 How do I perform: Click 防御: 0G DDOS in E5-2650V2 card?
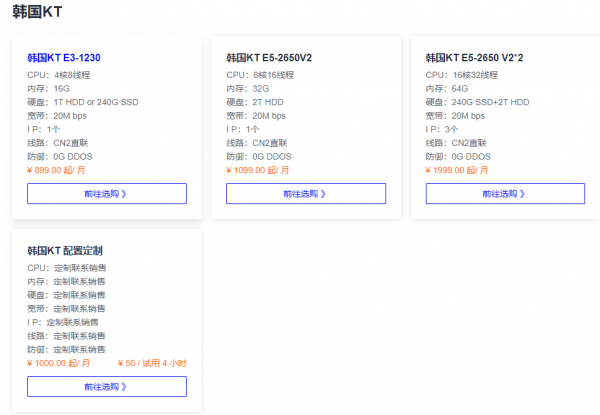click(x=259, y=156)
